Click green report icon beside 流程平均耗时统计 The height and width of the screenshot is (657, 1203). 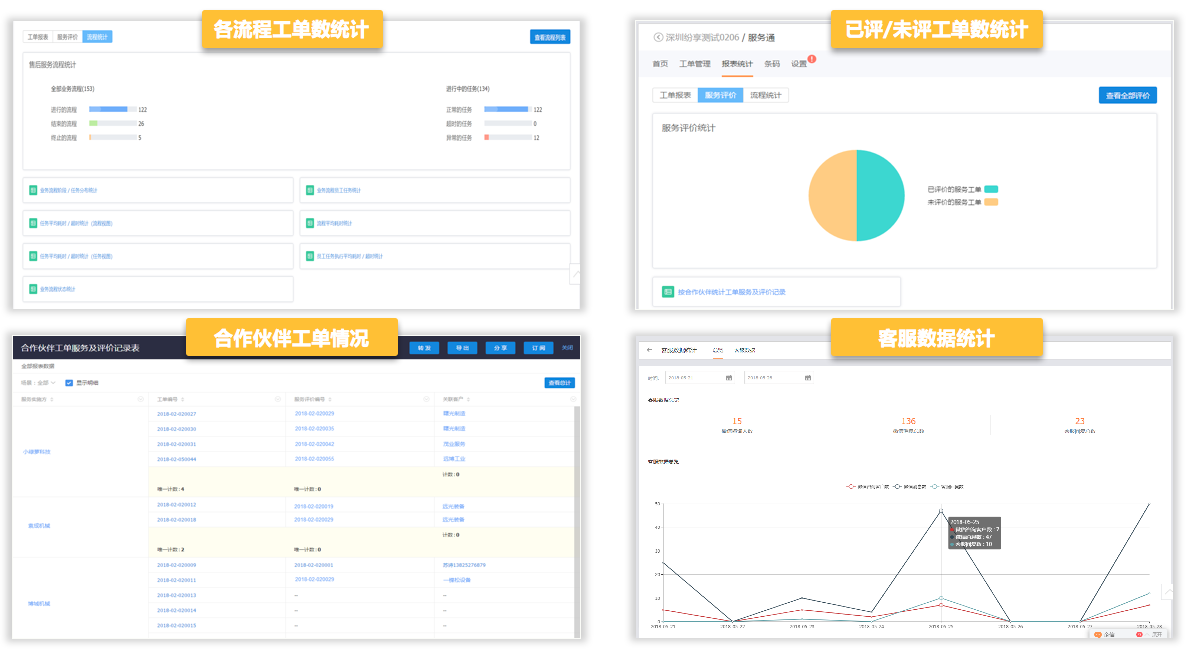tap(310, 223)
